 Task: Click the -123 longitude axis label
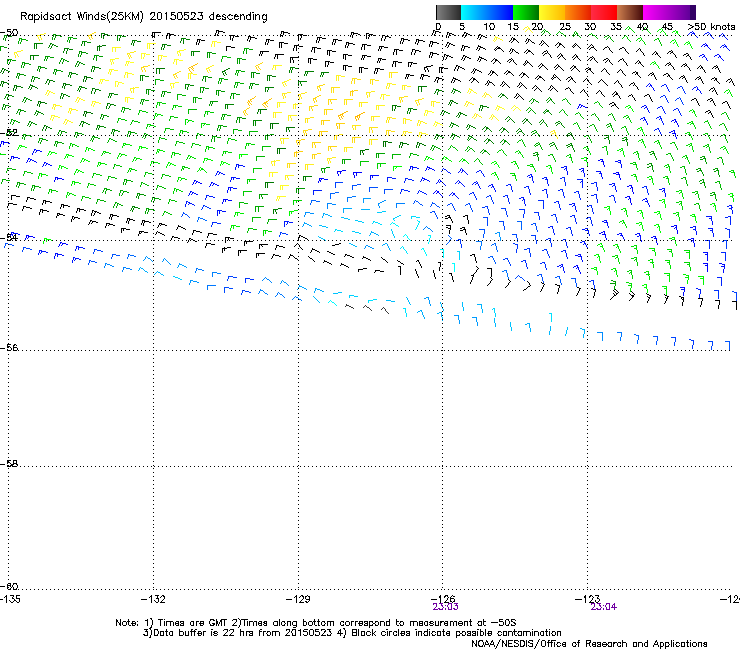(x=588, y=599)
